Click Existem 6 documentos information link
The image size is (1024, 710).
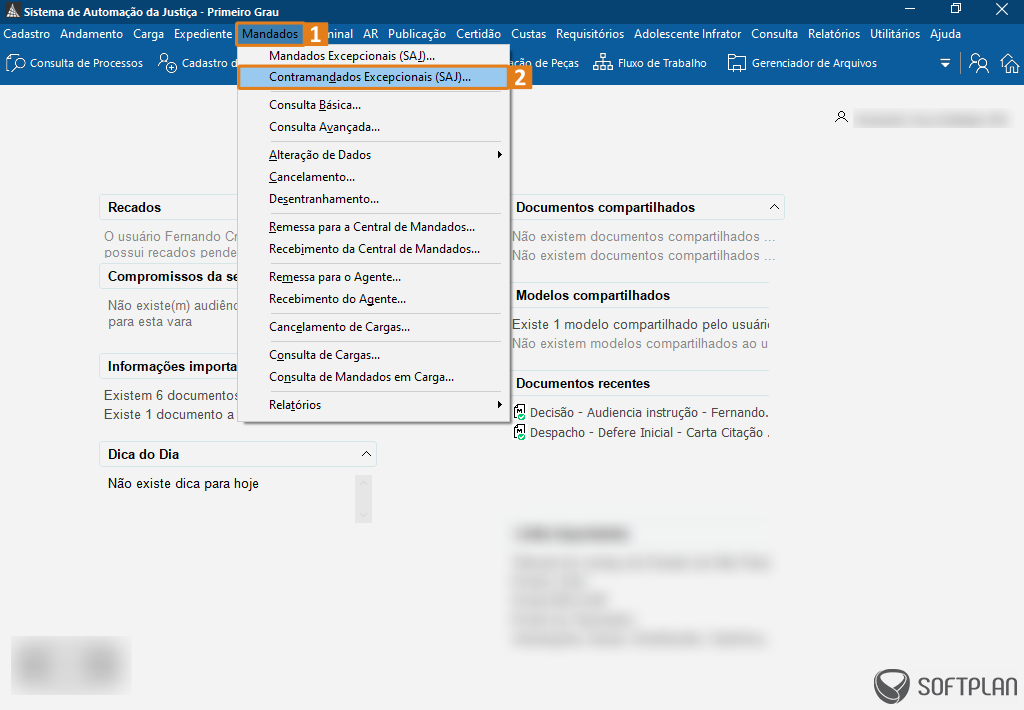pyautogui.click(x=171, y=395)
